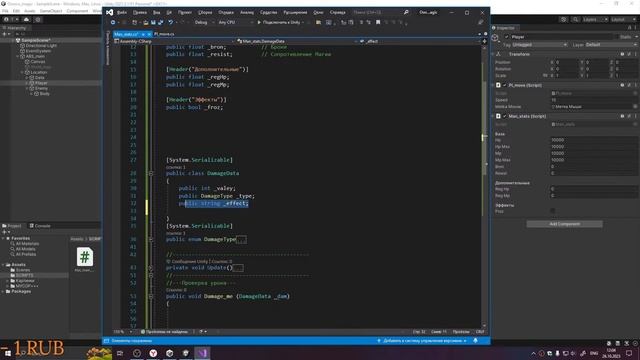Screen dimensions: 640x360
Task: Click the bookmark icon in Visual Studio toolbar
Action: (x=378, y=22)
